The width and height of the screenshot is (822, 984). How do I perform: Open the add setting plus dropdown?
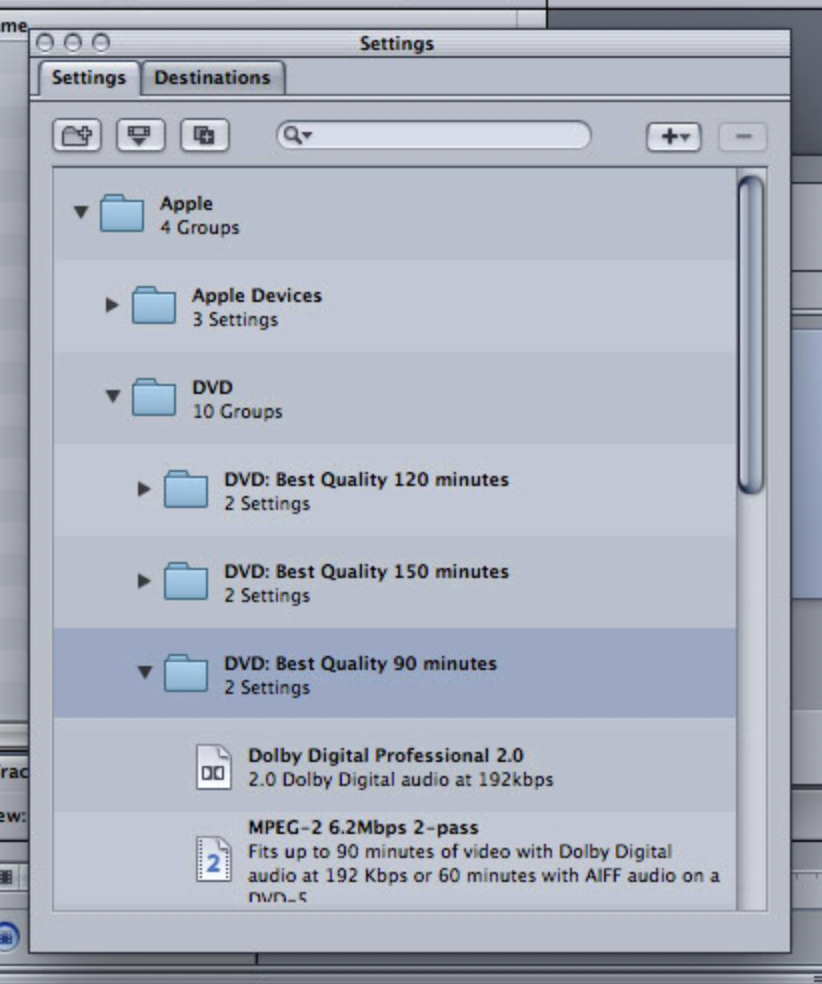[674, 137]
